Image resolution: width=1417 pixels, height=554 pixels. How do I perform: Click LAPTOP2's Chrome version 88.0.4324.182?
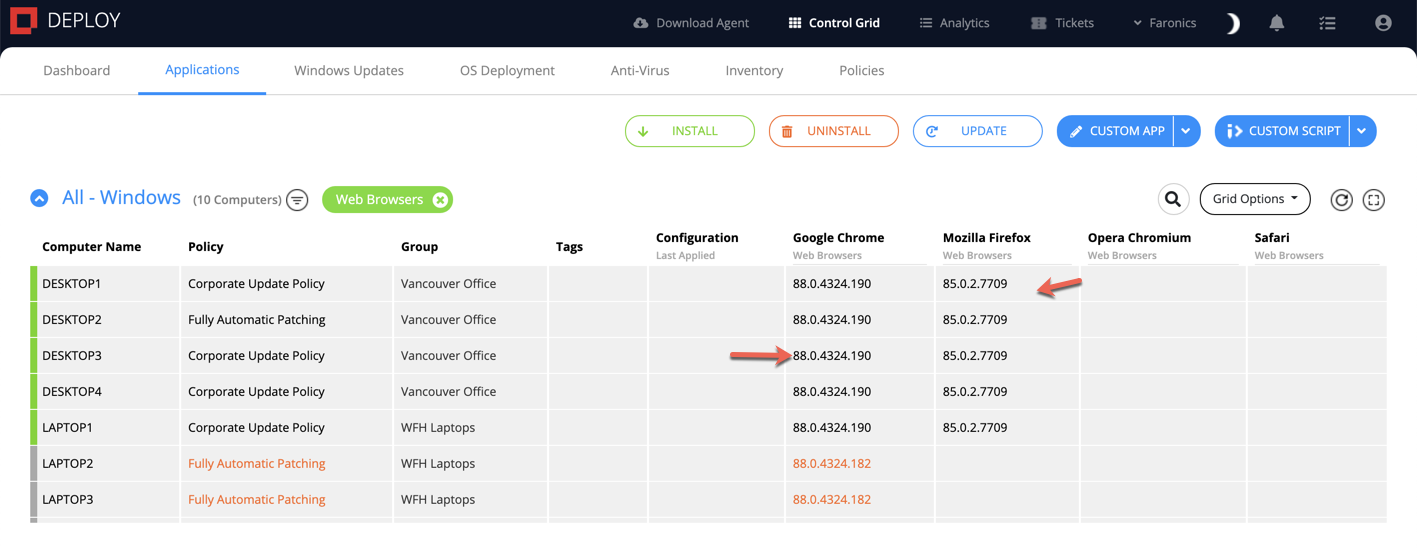pyautogui.click(x=832, y=464)
